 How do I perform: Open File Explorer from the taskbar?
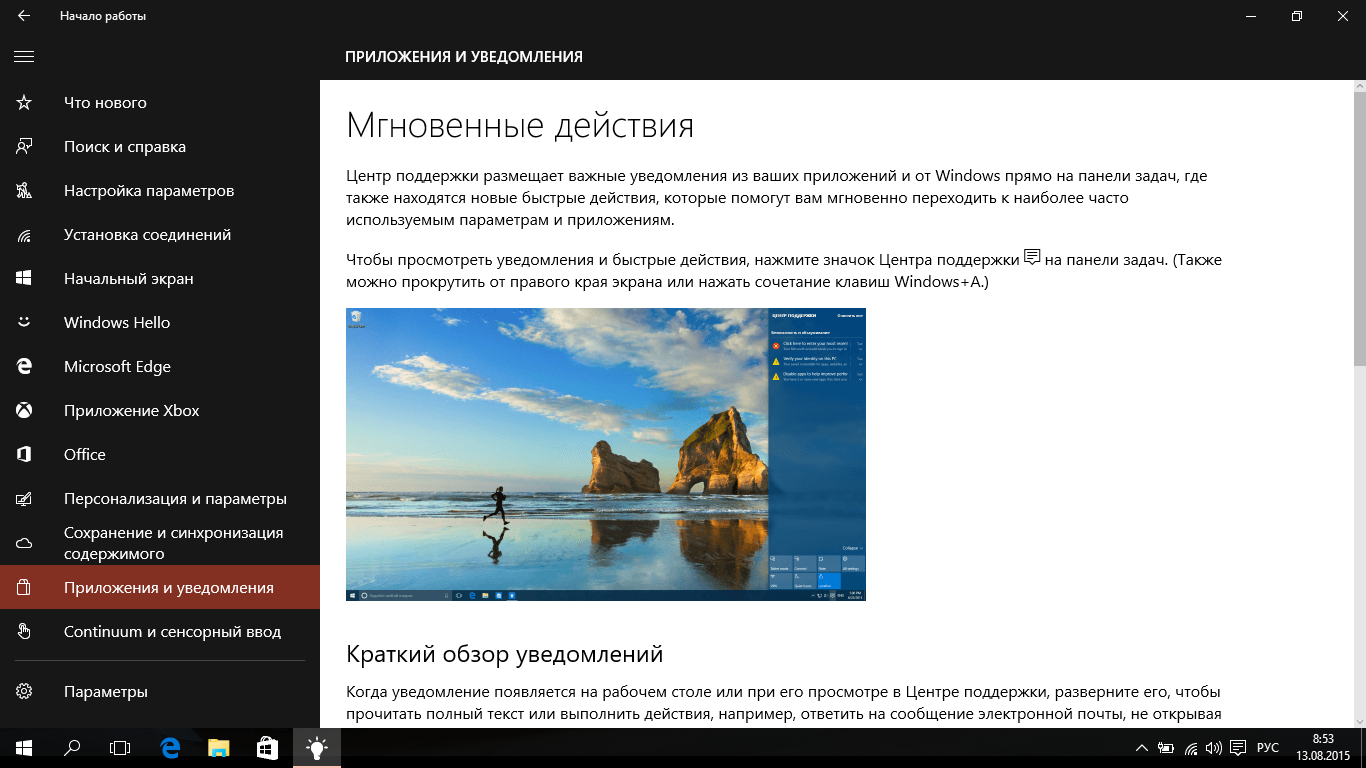pyautogui.click(x=219, y=747)
